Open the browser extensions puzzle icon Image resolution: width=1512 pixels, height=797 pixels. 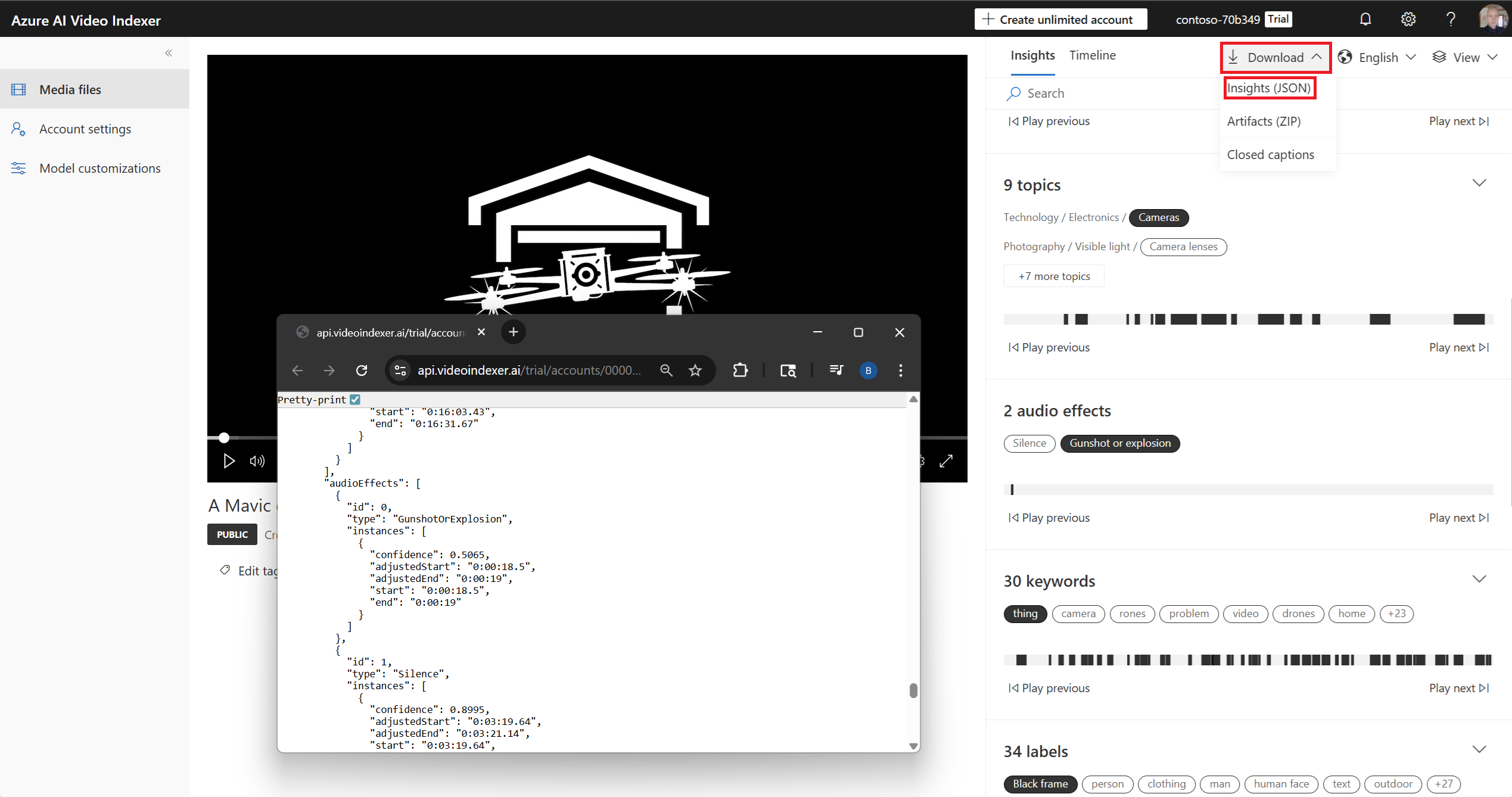[x=740, y=371]
